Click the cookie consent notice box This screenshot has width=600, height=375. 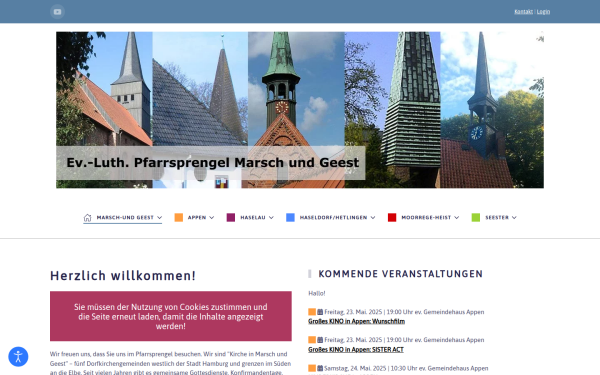pyautogui.click(x=171, y=316)
